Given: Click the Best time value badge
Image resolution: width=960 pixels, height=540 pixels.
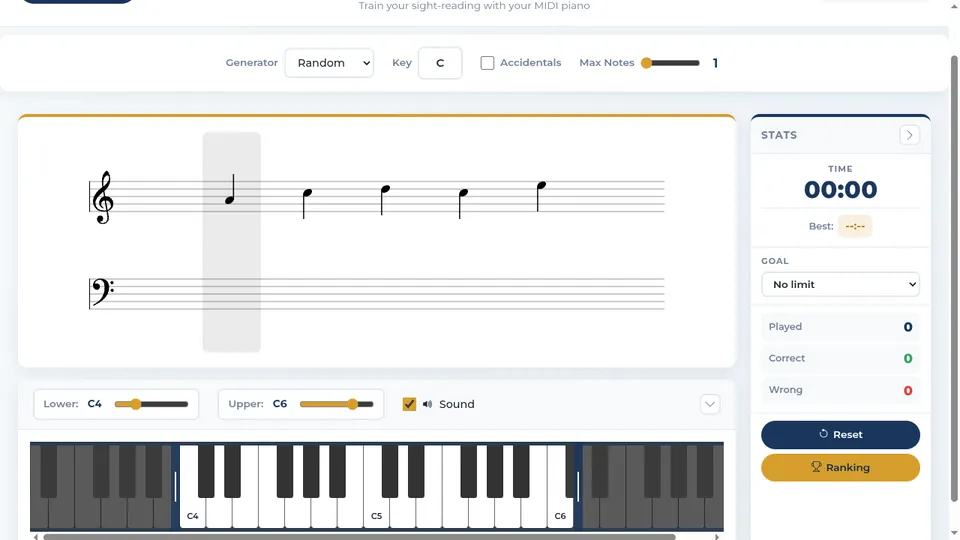Looking at the screenshot, I should 855,227.
